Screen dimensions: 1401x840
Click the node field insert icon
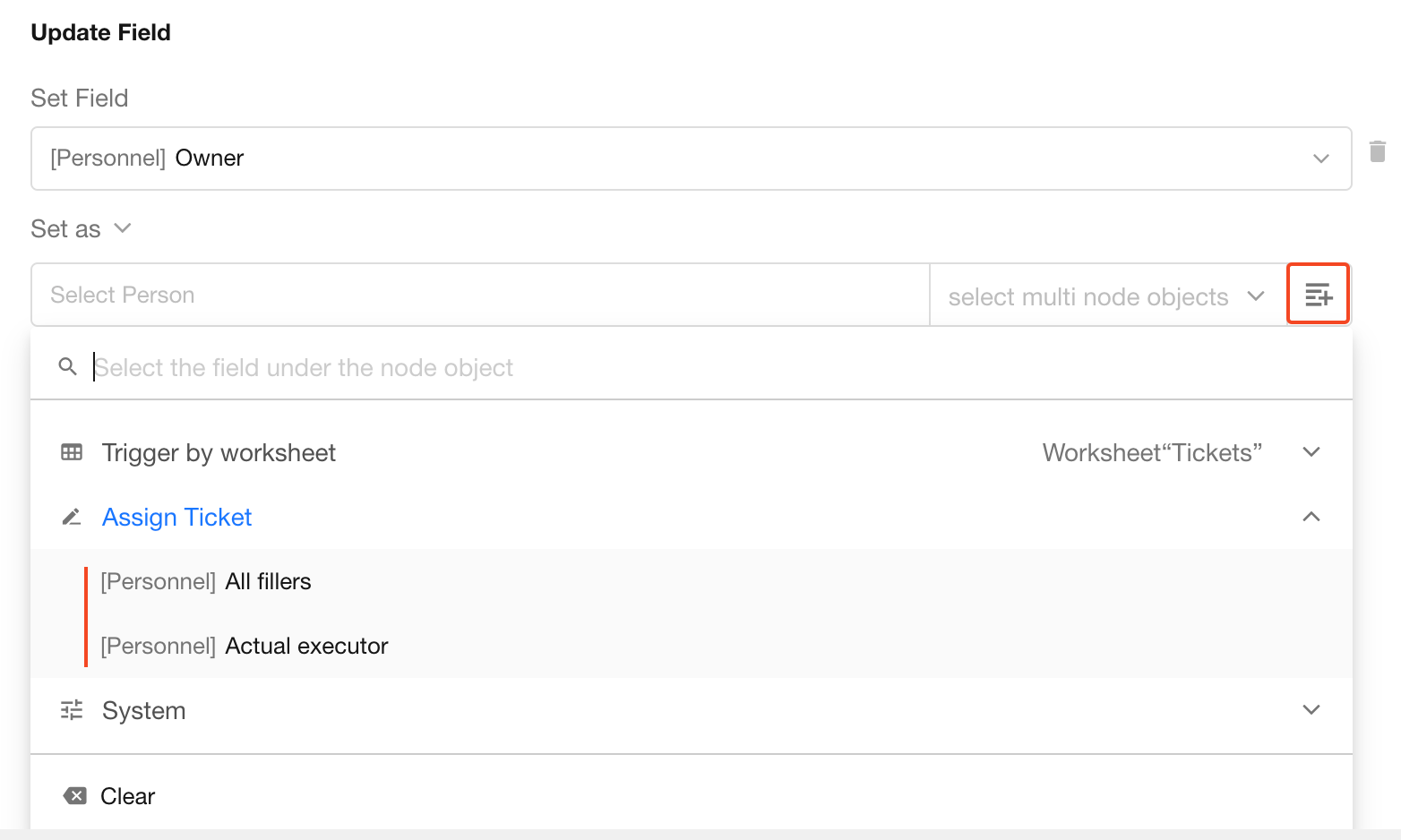click(x=1318, y=294)
